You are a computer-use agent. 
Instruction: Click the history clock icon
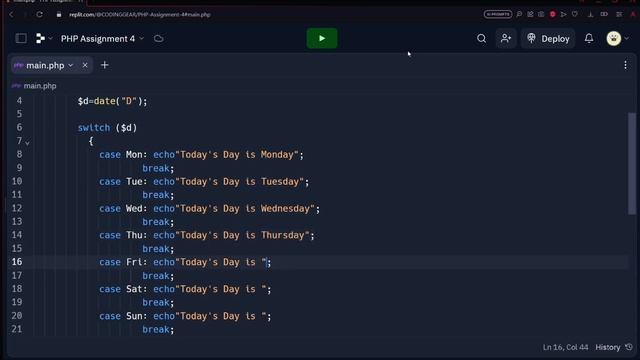pyautogui.click(x=629, y=347)
